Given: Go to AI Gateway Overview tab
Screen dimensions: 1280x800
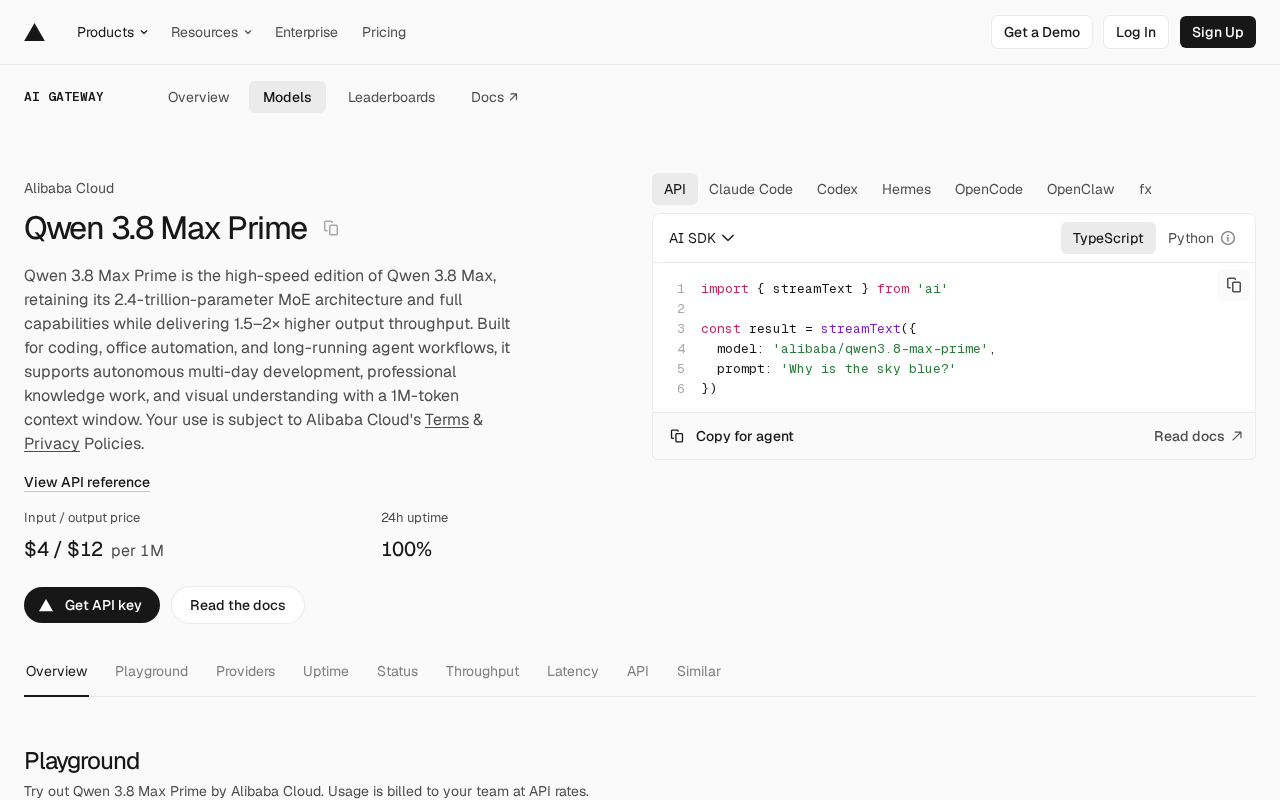Looking at the screenshot, I should pyautogui.click(x=199, y=97).
